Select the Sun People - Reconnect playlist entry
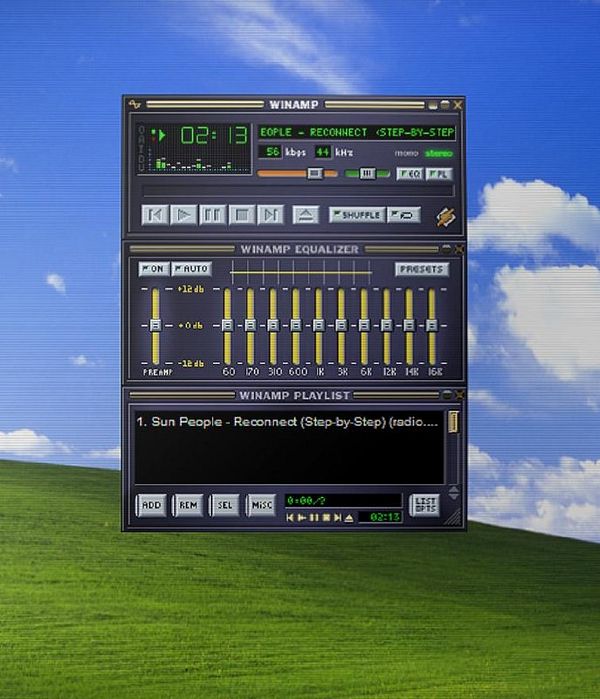Screen dimensions: 600x699 [x=288, y=422]
